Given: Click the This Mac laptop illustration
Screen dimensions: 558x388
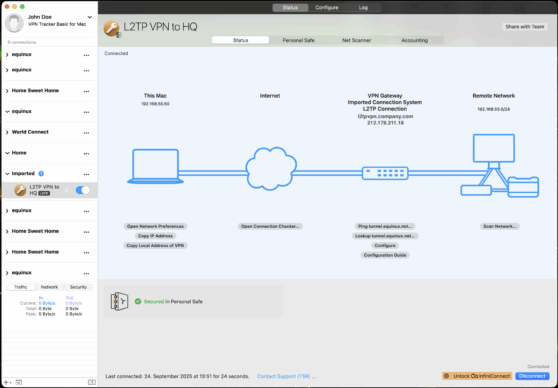Looking at the screenshot, I should coord(155,166).
